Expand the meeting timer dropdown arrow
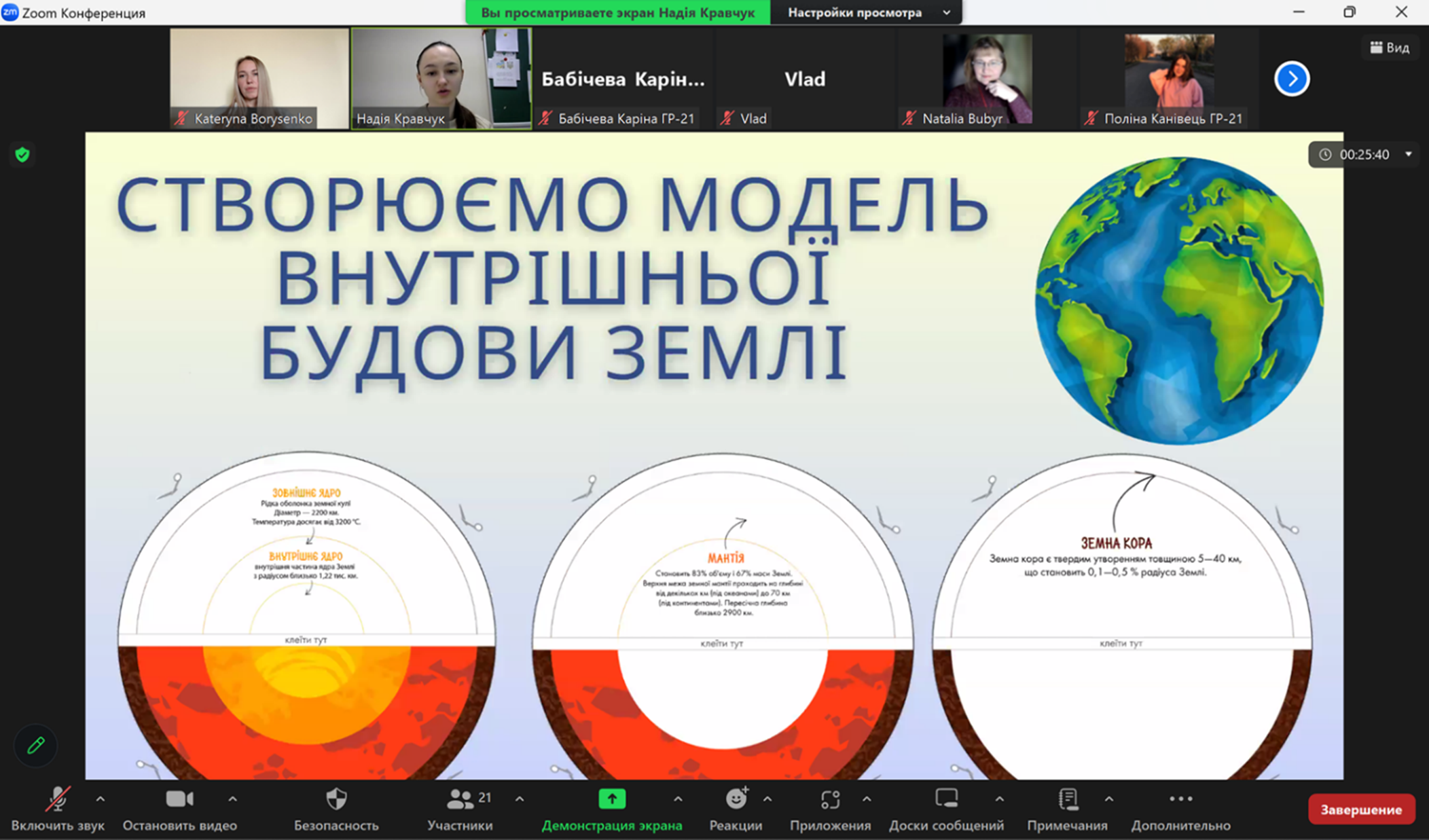1429x840 pixels. (1409, 154)
